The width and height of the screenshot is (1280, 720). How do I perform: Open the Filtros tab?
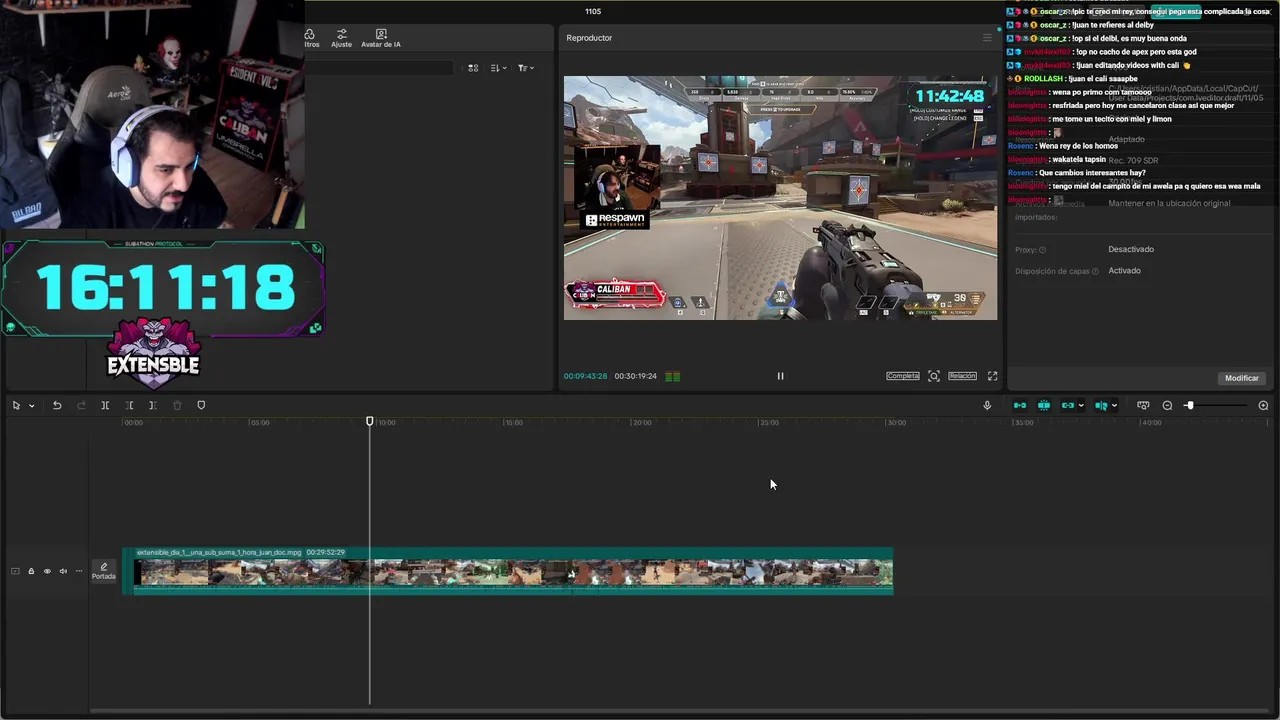coord(311,38)
